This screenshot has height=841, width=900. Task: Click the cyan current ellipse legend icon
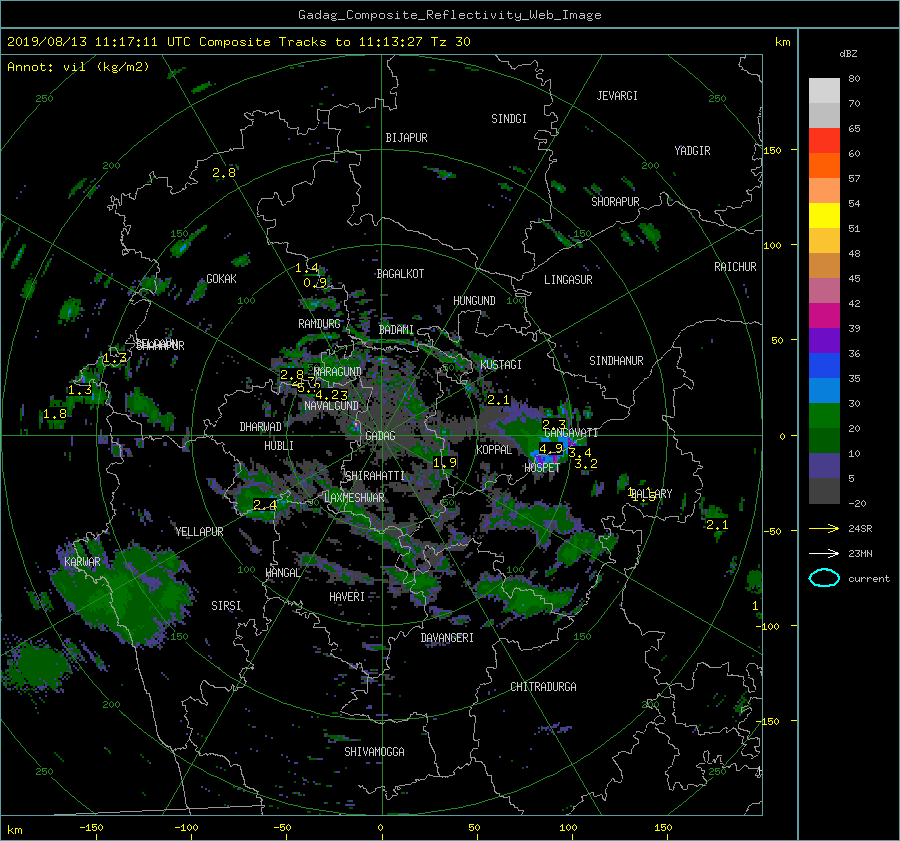824,578
